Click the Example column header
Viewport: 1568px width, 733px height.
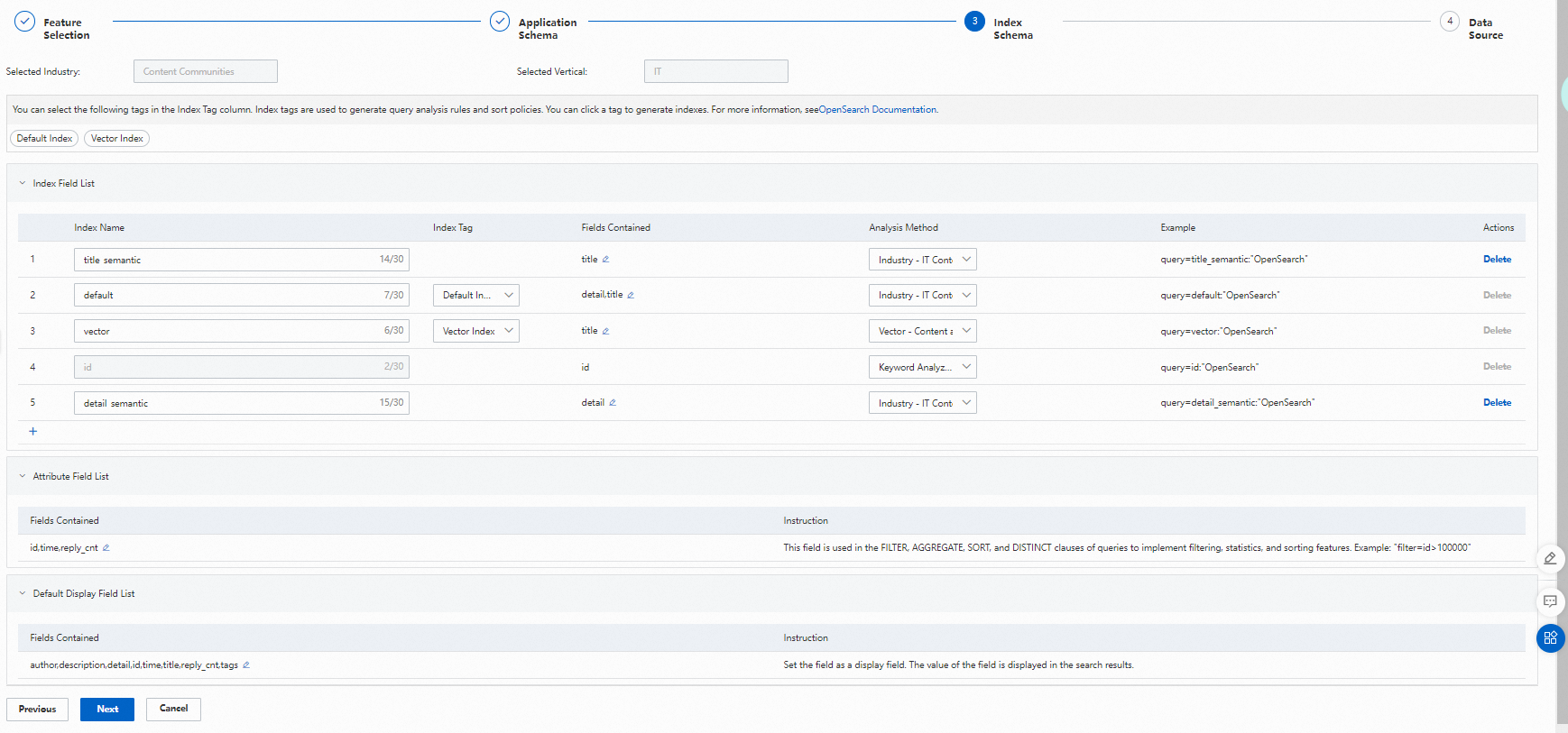(1178, 228)
